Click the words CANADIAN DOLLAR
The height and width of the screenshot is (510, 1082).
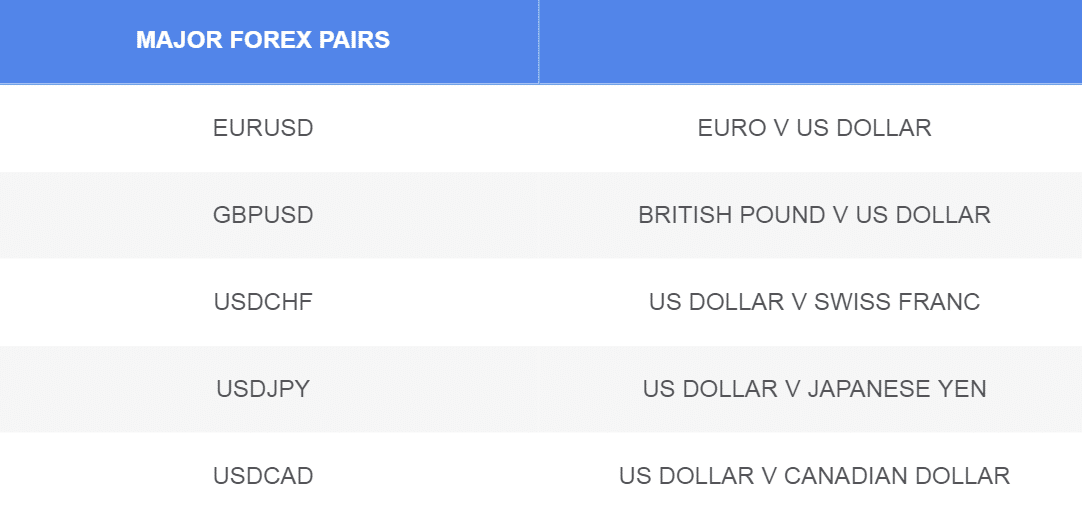(897, 476)
